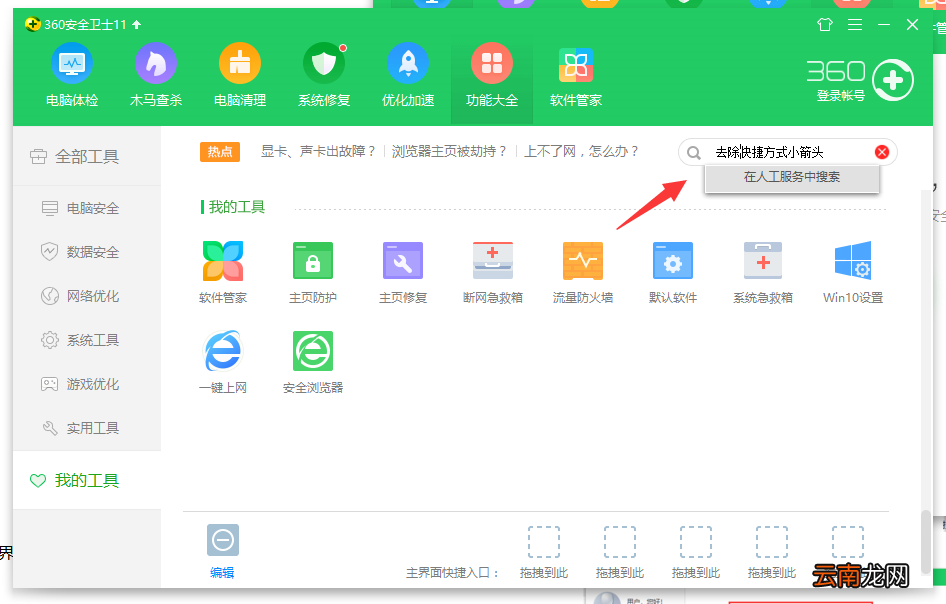Clear the search box with red X
The height and width of the screenshot is (604, 946).
[881, 152]
